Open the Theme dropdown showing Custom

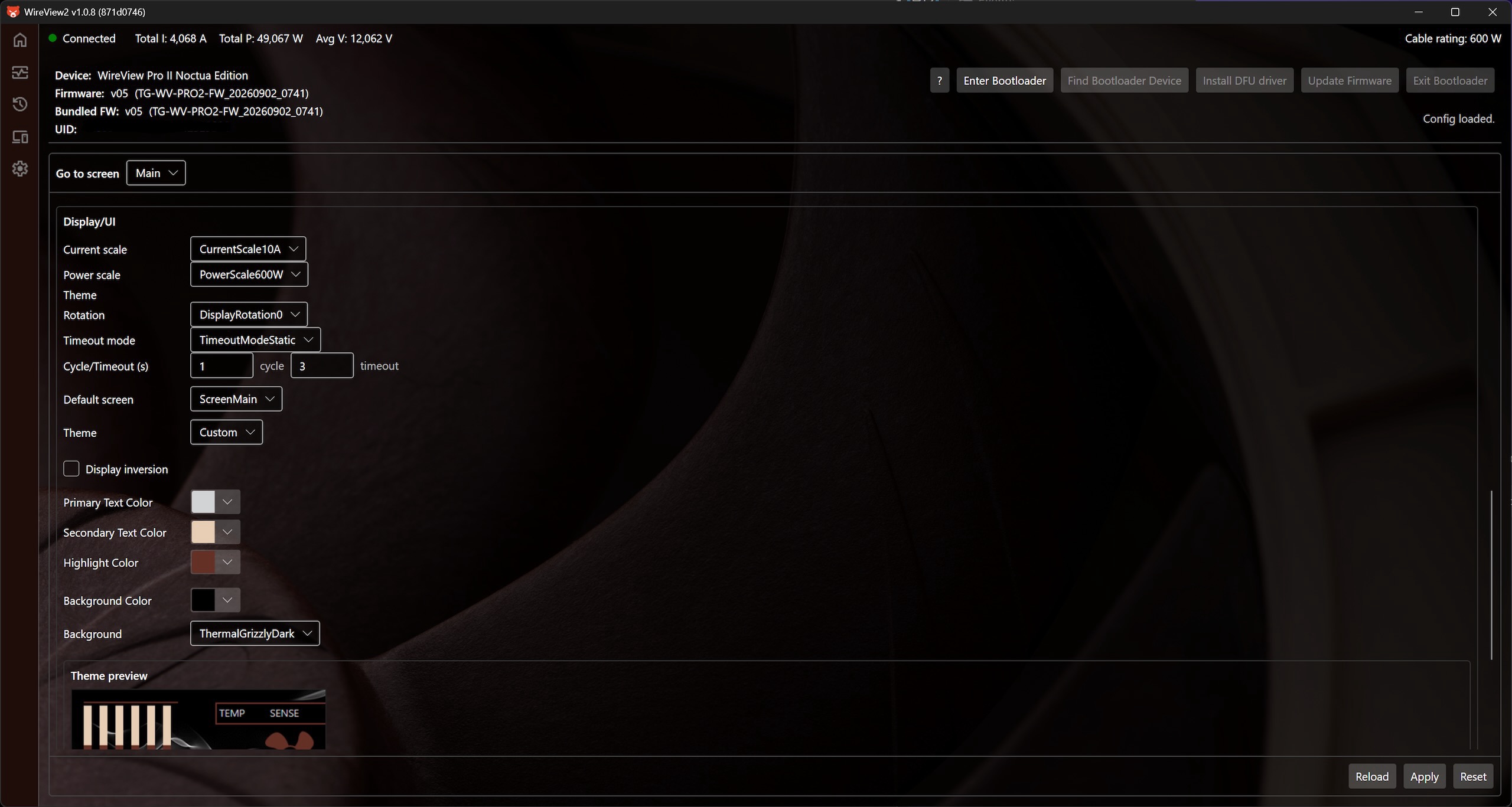226,432
